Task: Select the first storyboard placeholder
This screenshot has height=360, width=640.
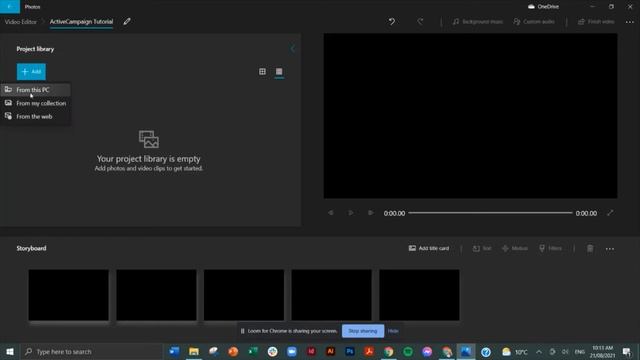Action: point(69,295)
